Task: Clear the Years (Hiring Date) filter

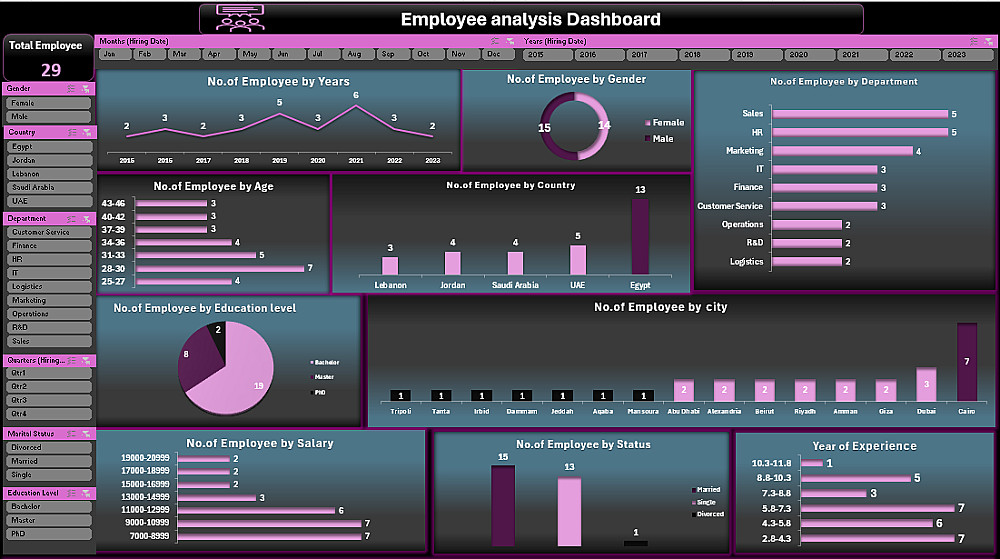Action: (989, 41)
